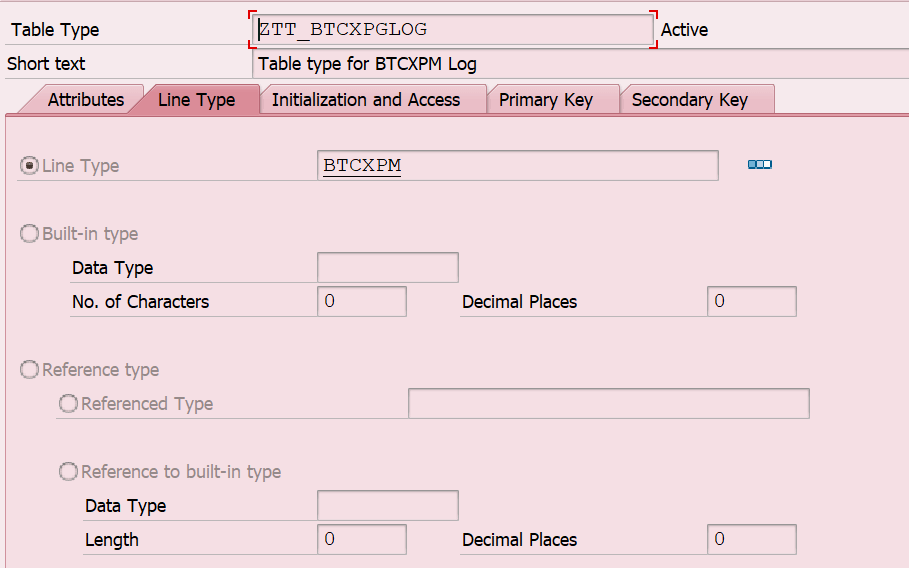Choose the Referenced Type radio option
The height and width of the screenshot is (568, 909).
pyautogui.click(x=68, y=403)
